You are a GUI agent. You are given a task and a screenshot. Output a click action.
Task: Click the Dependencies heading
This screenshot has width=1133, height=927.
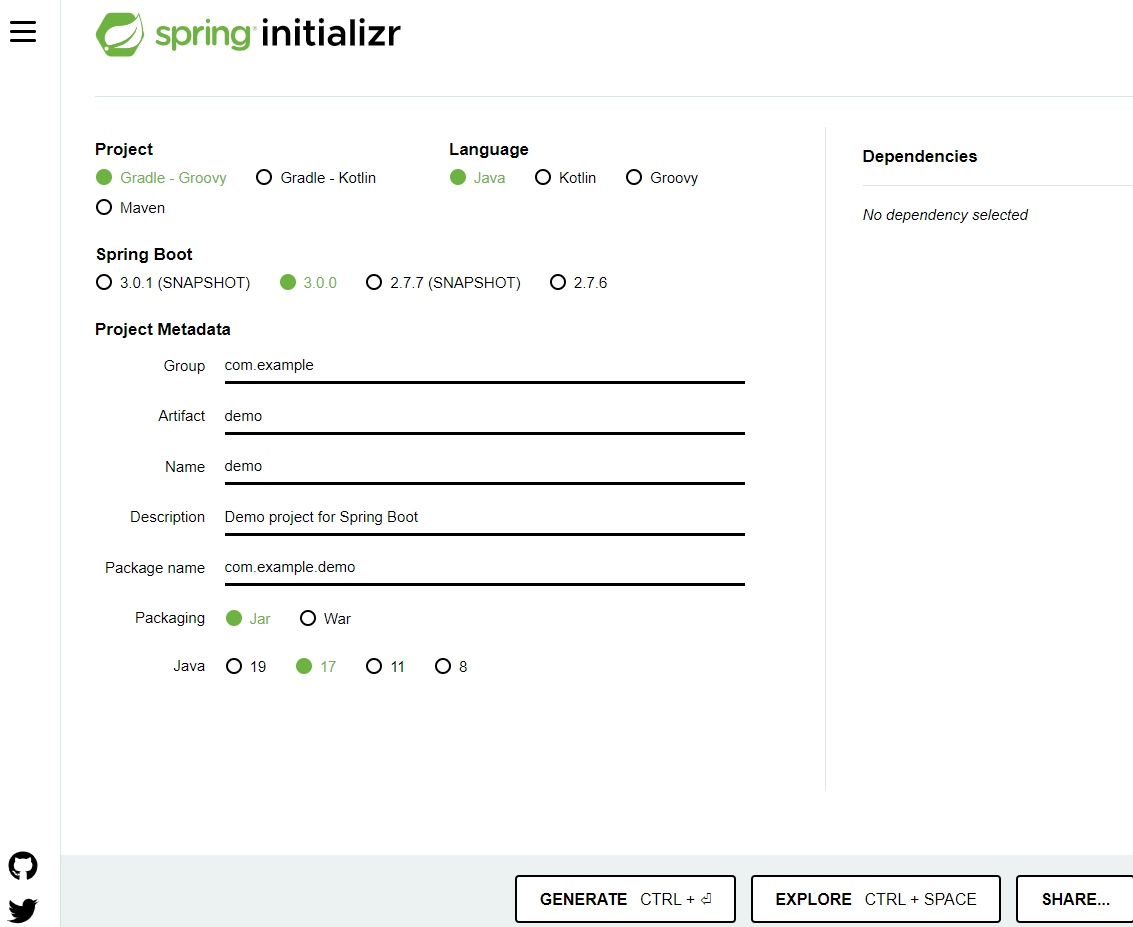pyautogui.click(x=920, y=156)
